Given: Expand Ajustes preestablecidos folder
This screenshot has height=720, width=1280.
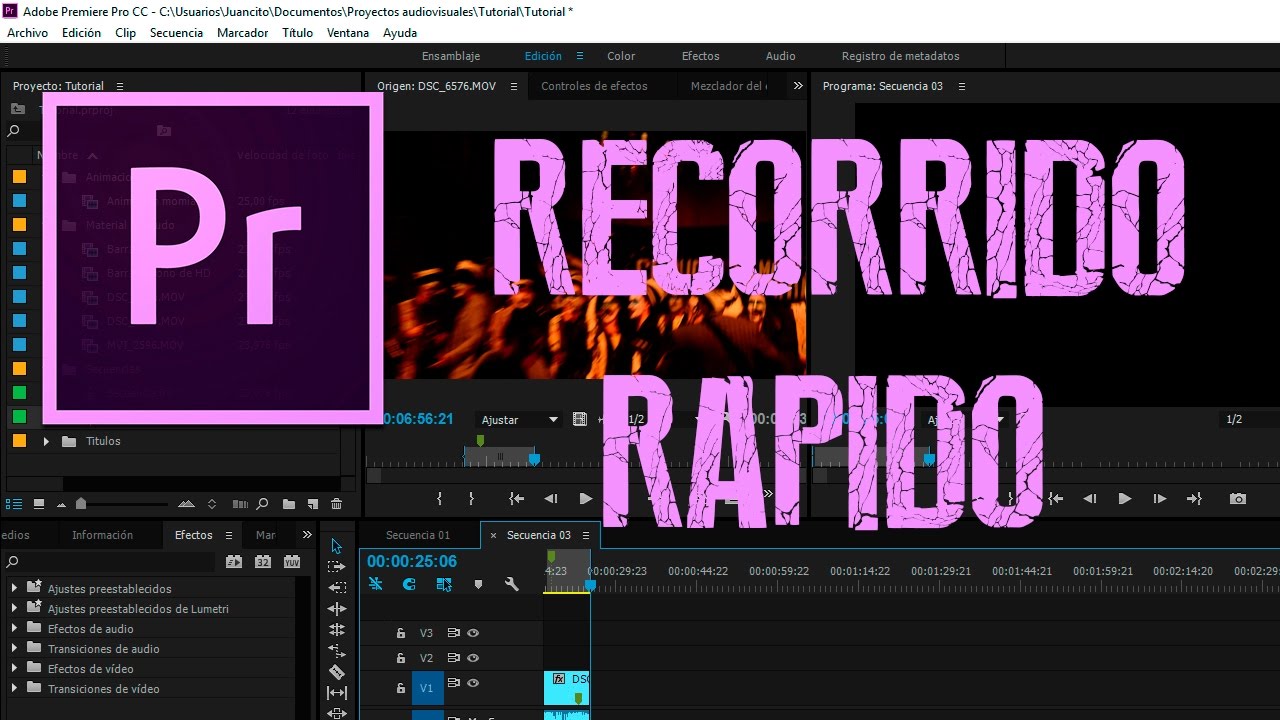Looking at the screenshot, I should (x=14, y=588).
